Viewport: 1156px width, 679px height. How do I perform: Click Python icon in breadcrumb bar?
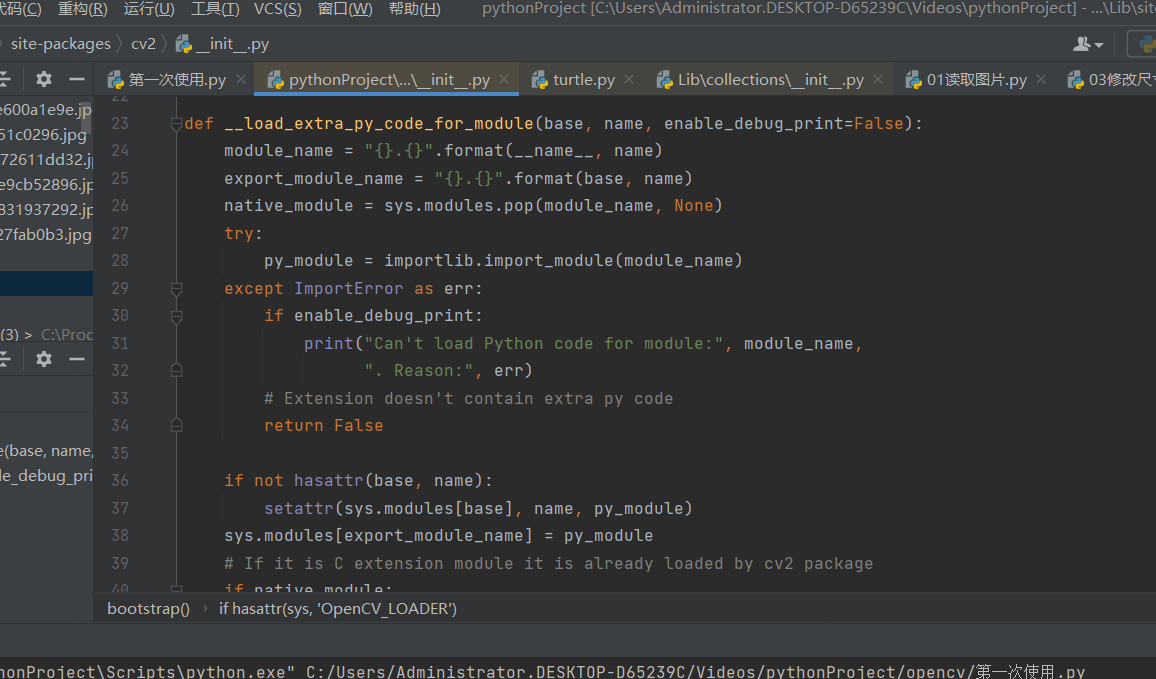coord(184,44)
